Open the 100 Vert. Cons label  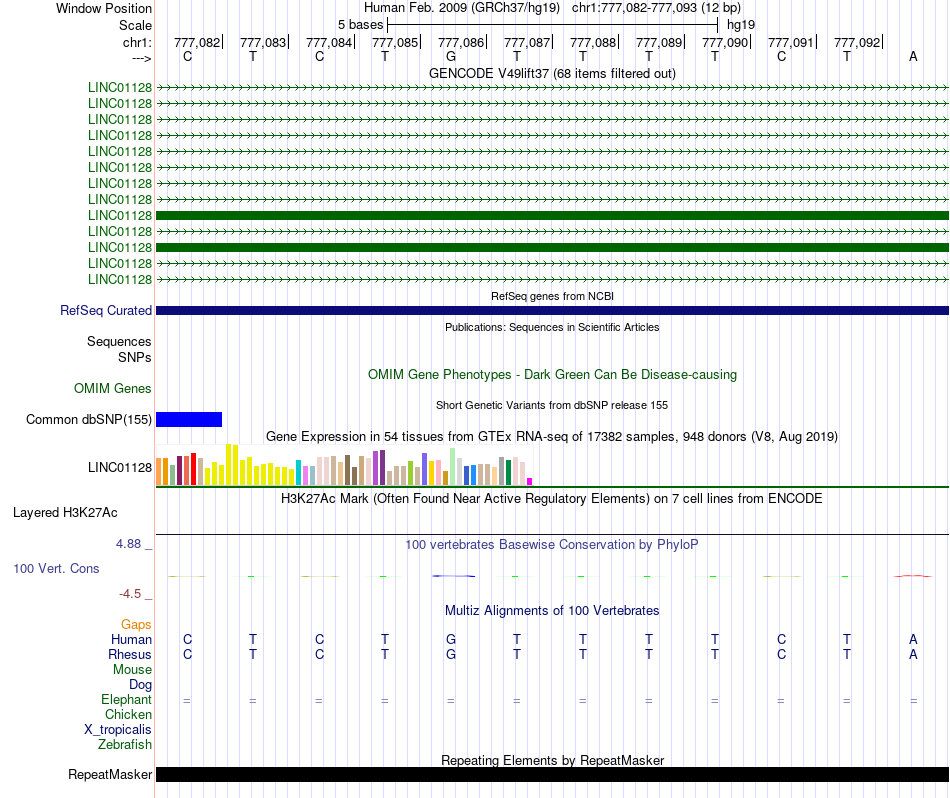click(x=56, y=568)
